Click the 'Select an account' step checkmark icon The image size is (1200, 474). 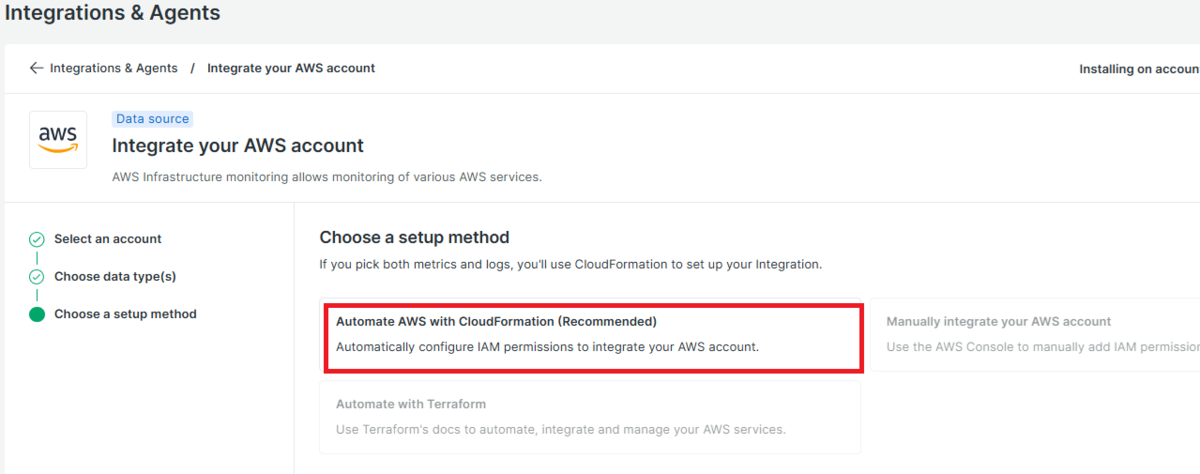pyautogui.click(x=37, y=240)
